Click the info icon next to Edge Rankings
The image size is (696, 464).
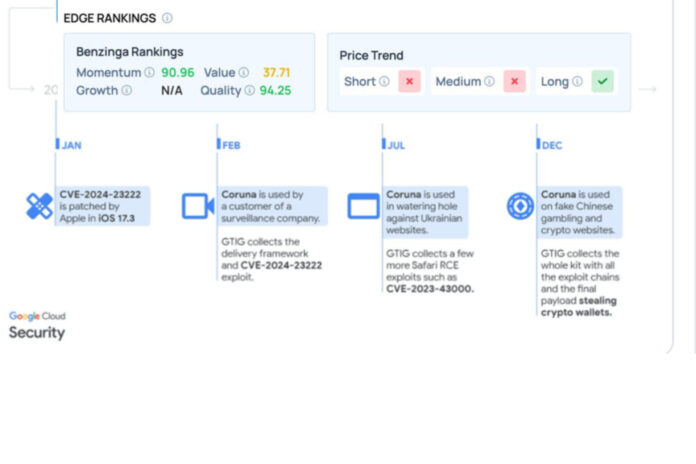click(167, 18)
